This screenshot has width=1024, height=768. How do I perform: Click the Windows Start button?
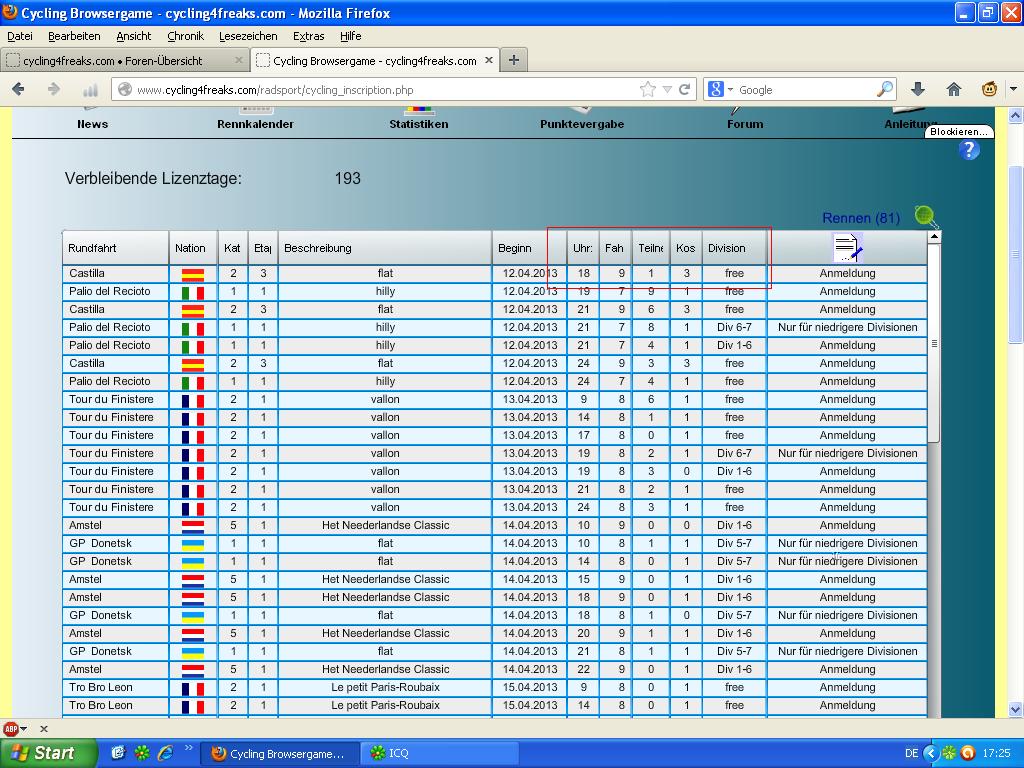tap(47, 753)
